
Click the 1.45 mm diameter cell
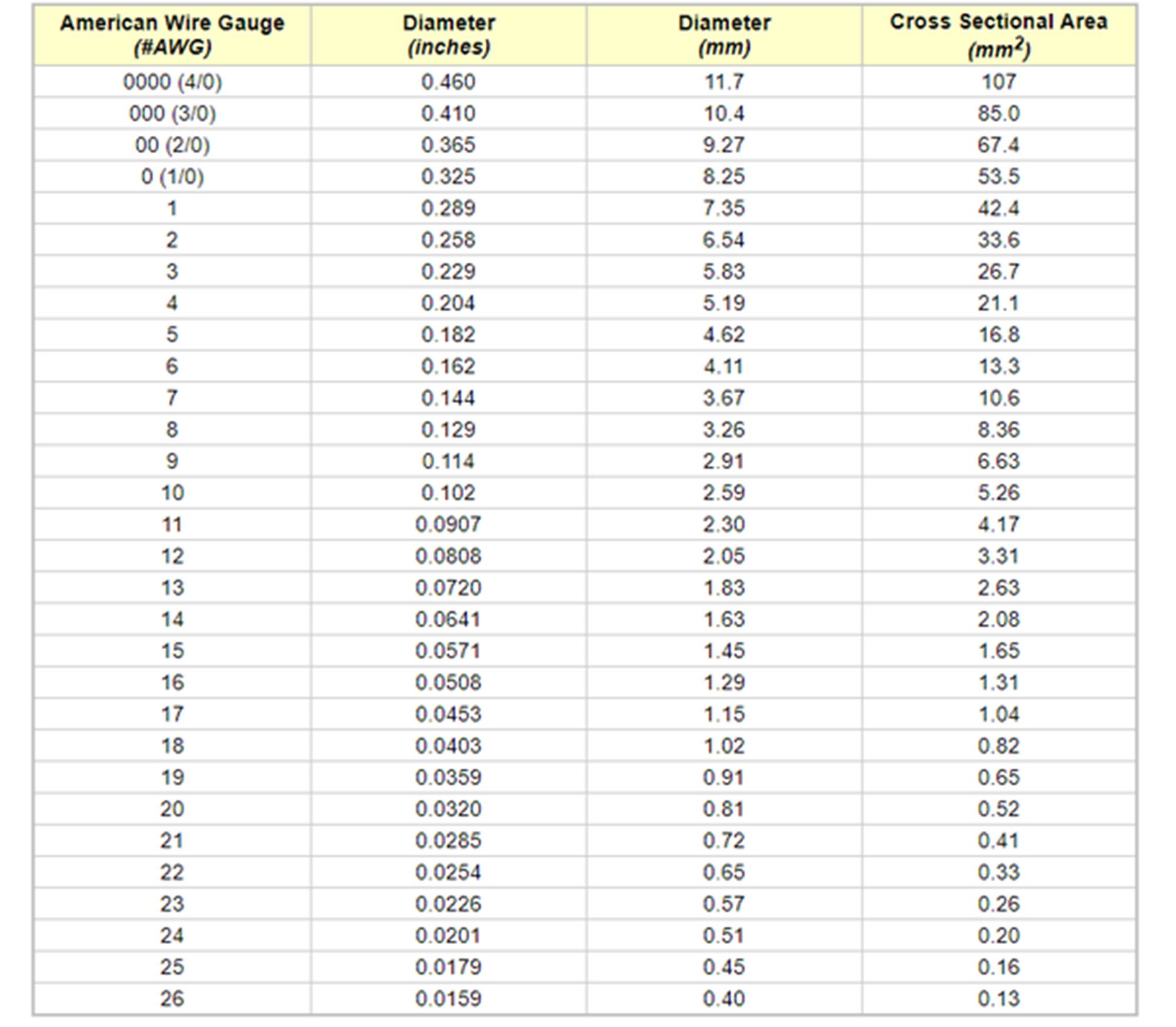click(724, 651)
